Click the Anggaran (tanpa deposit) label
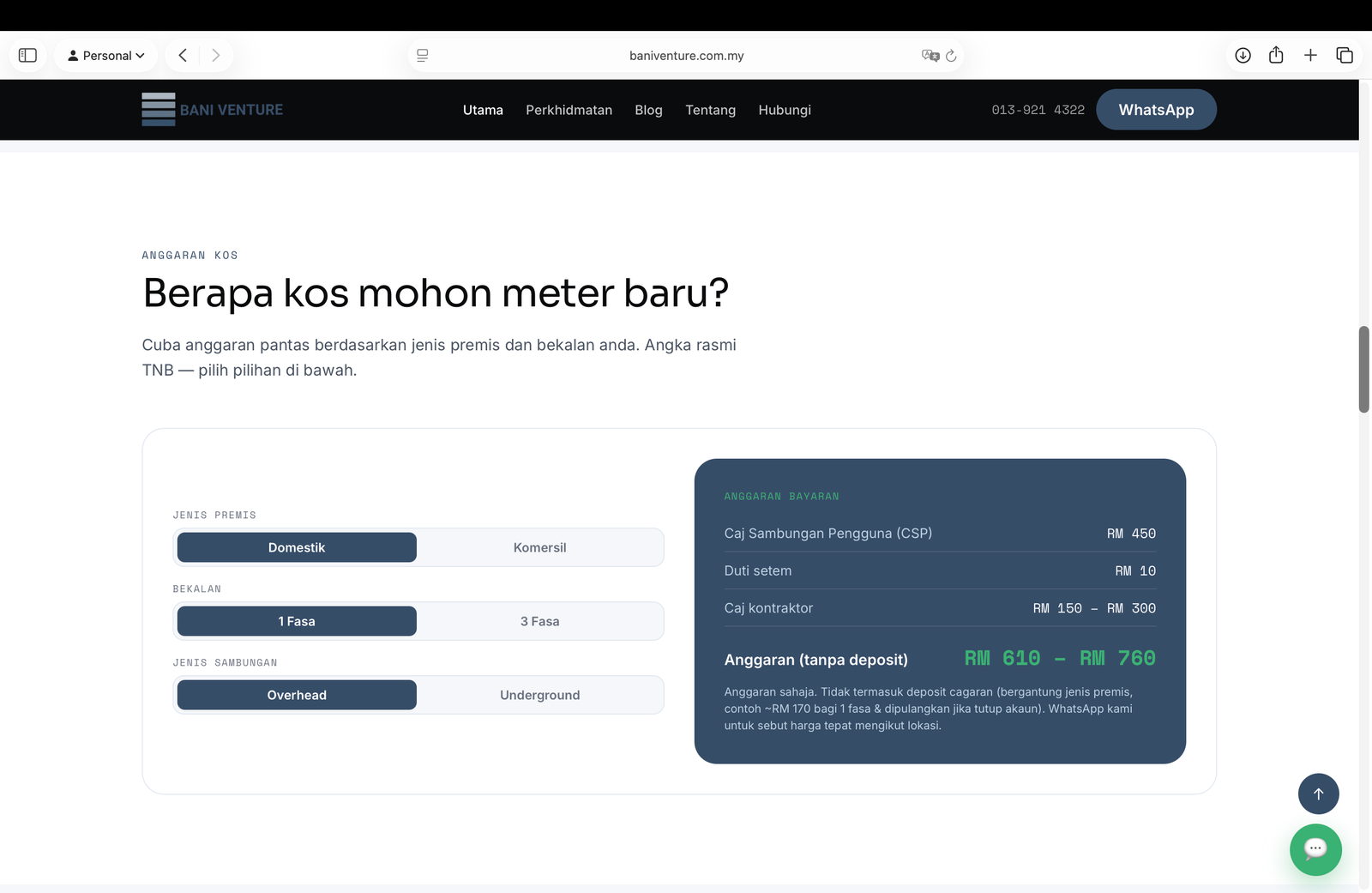The height and width of the screenshot is (893, 1372). (x=815, y=660)
